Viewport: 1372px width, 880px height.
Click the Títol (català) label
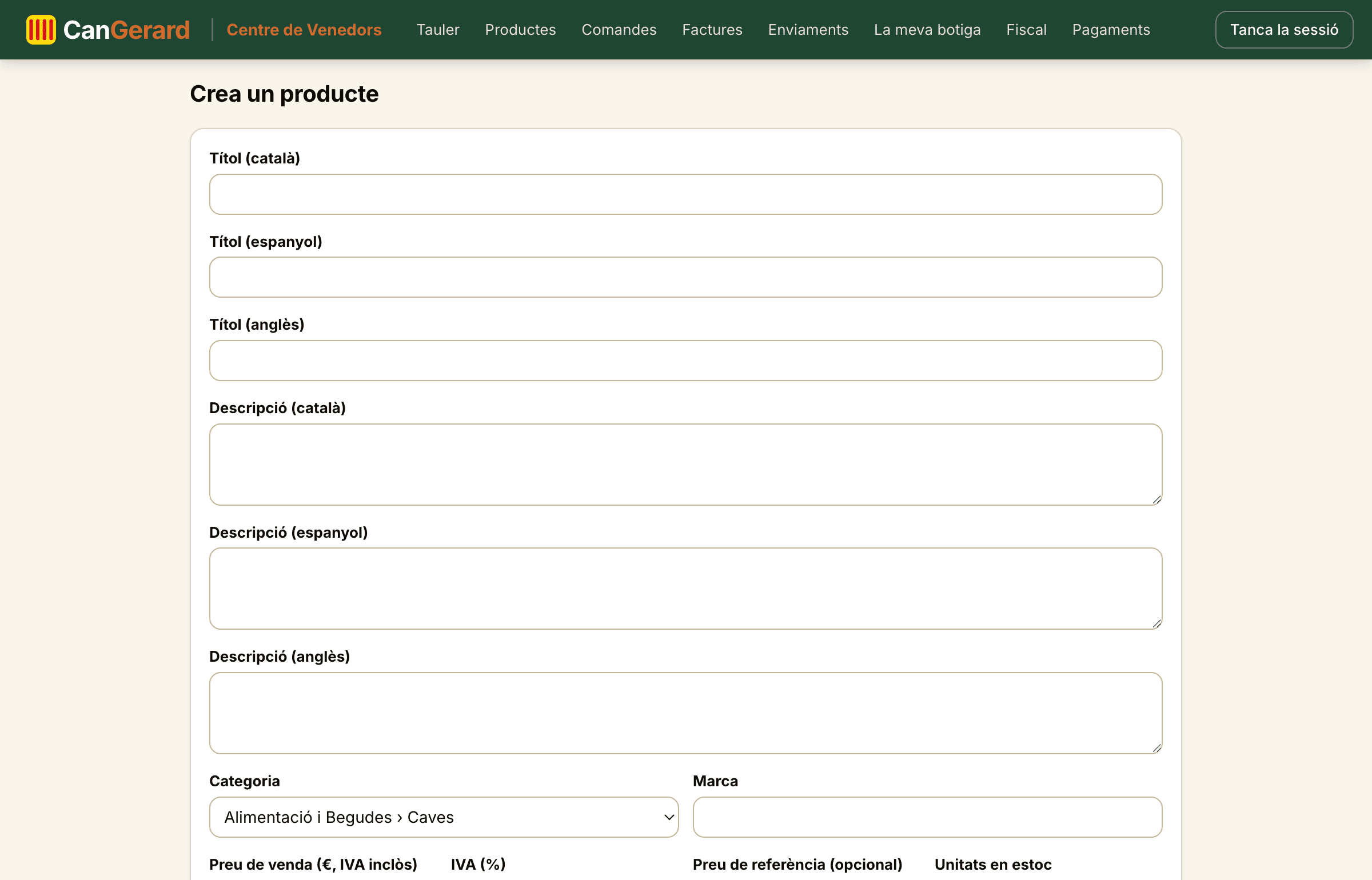point(254,158)
